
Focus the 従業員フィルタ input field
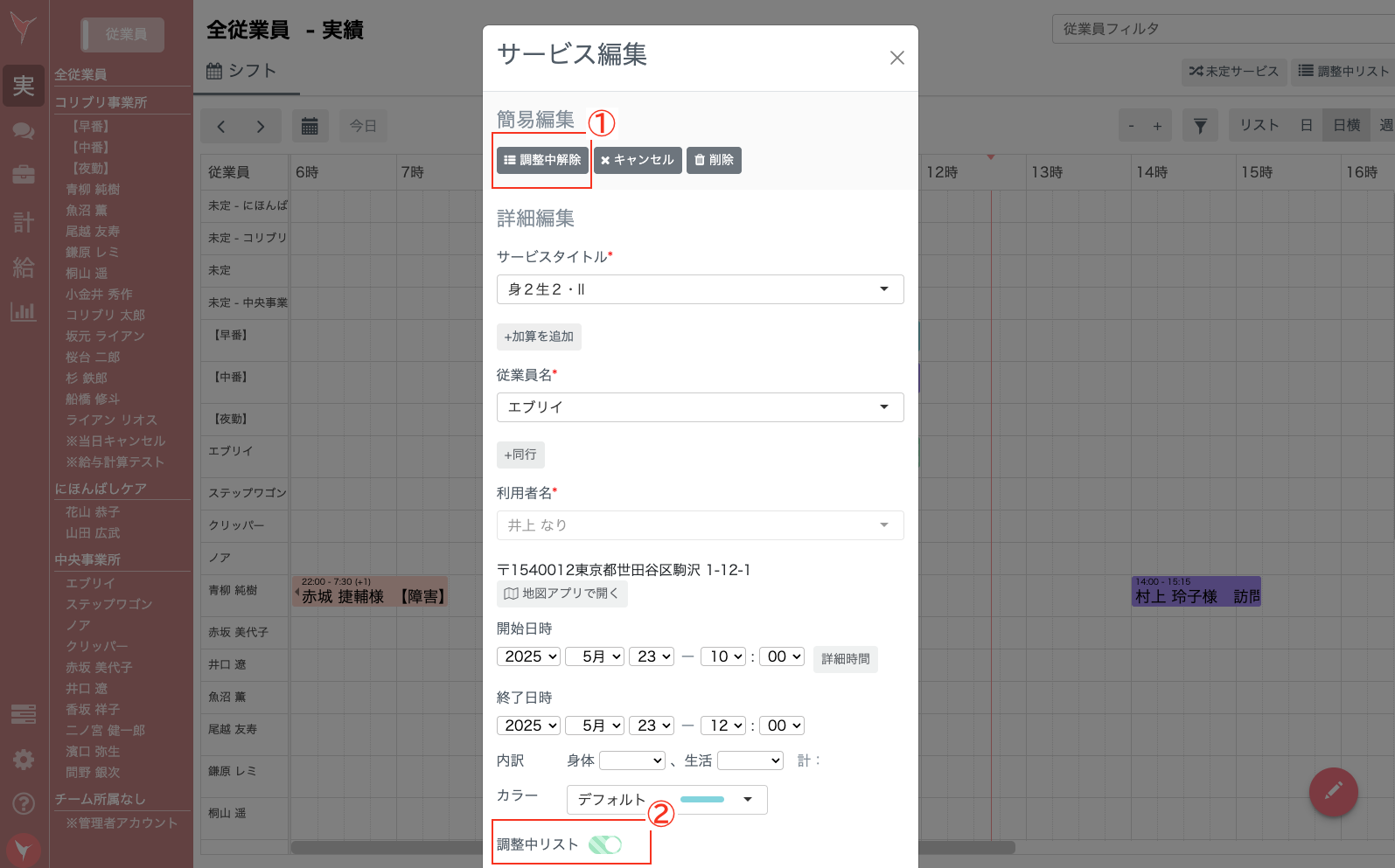click(1223, 29)
